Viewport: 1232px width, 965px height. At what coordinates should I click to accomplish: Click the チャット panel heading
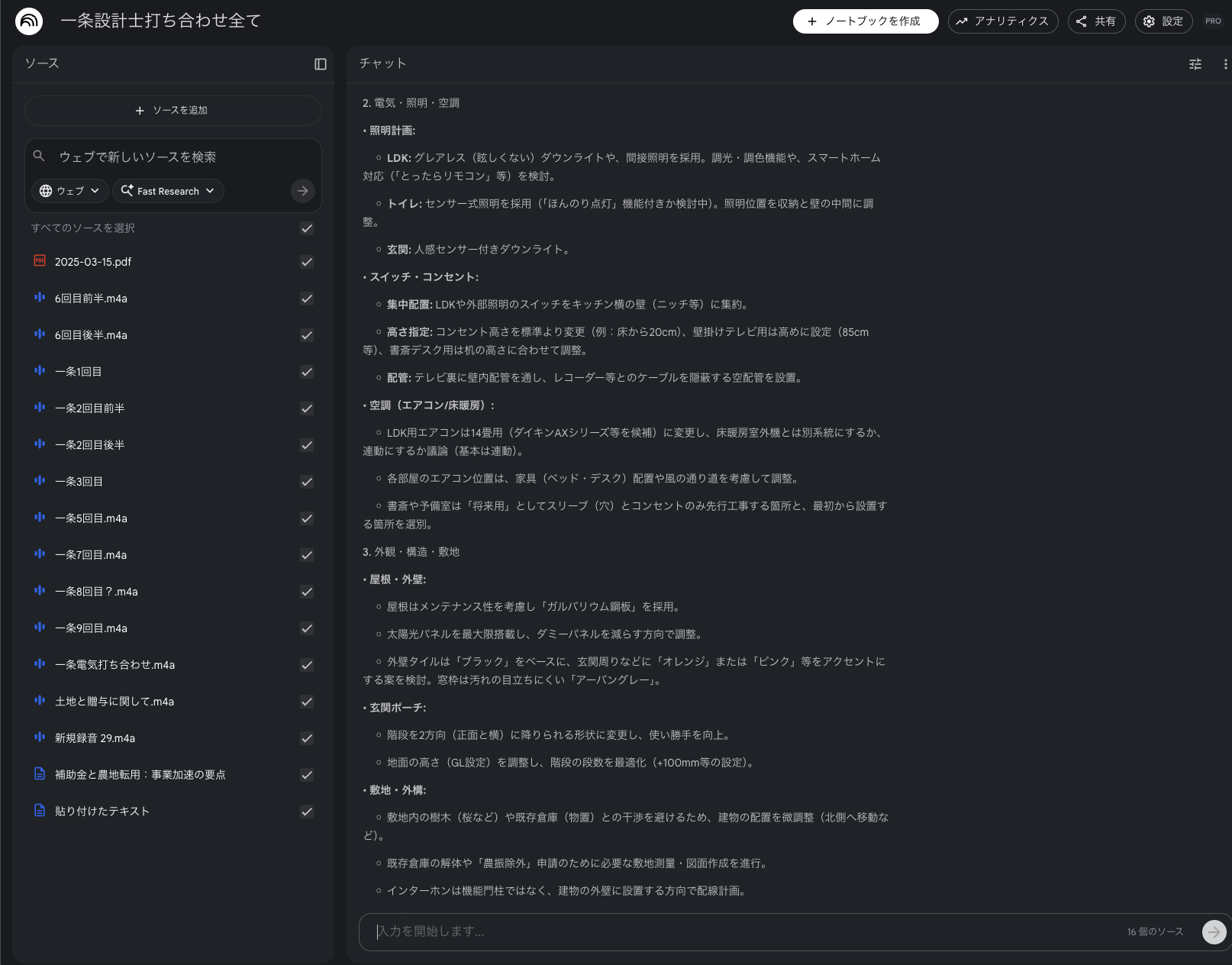tap(382, 63)
